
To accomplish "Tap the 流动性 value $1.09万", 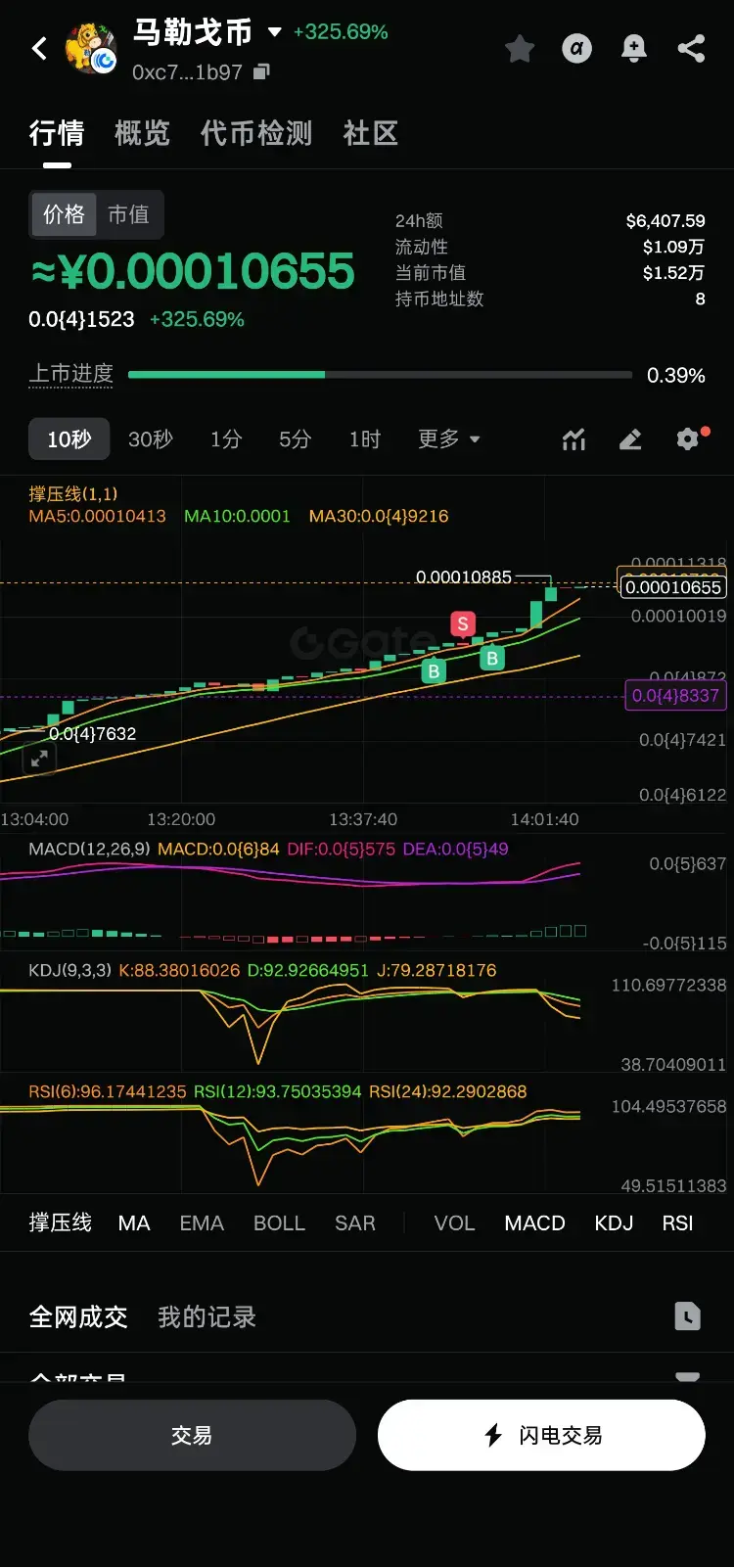I will pos(673,247).
